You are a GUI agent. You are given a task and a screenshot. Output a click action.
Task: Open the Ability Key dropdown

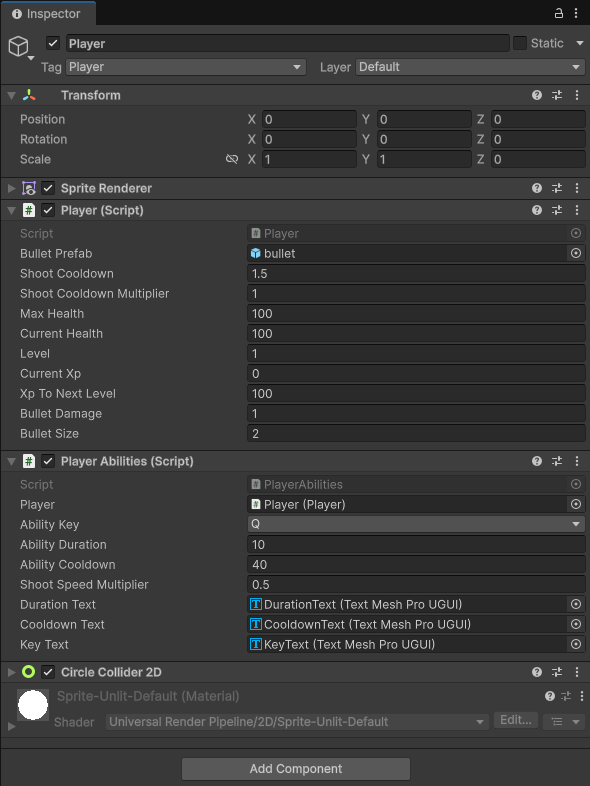(x=416, y=524)
